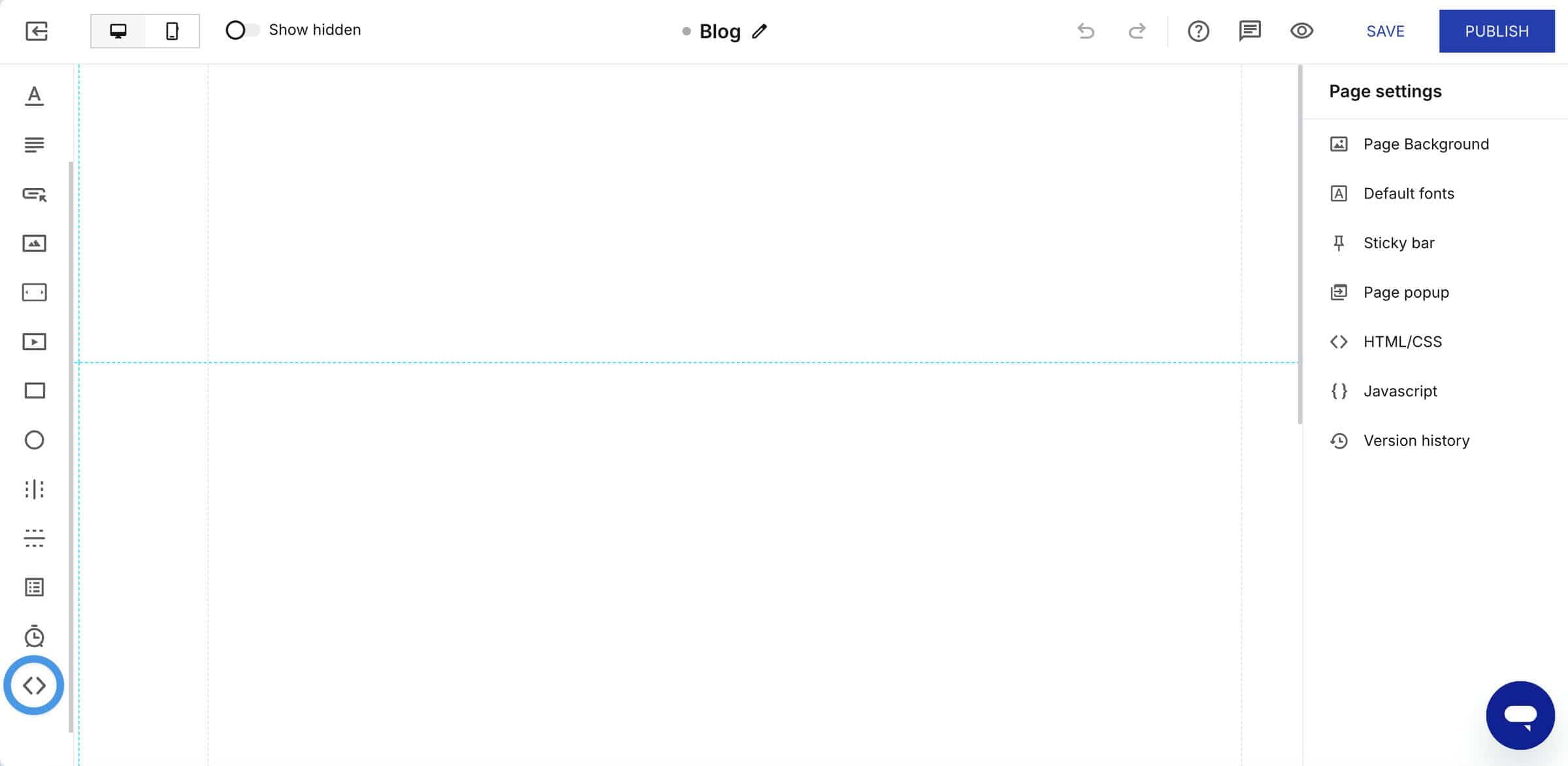The image size is (1568, 766).
Task: Select the rectangle box tool
Action: click(35, 391)
